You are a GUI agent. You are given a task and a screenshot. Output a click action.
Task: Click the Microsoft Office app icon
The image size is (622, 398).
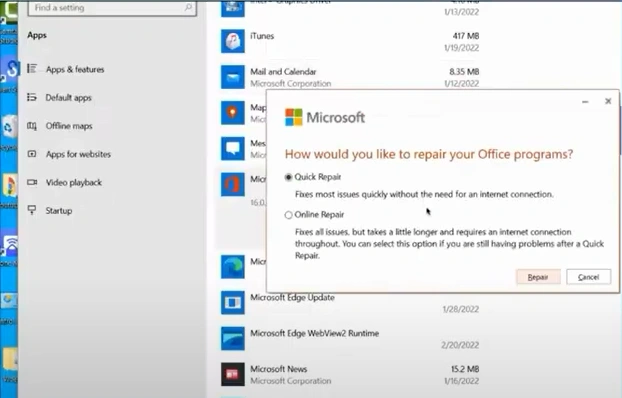tap(232, 184)
